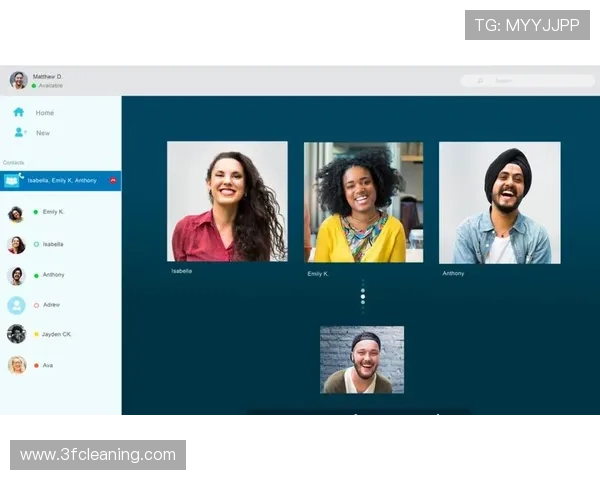
Task: Click Matthew D. profile avatar
Action: point(18,80)
